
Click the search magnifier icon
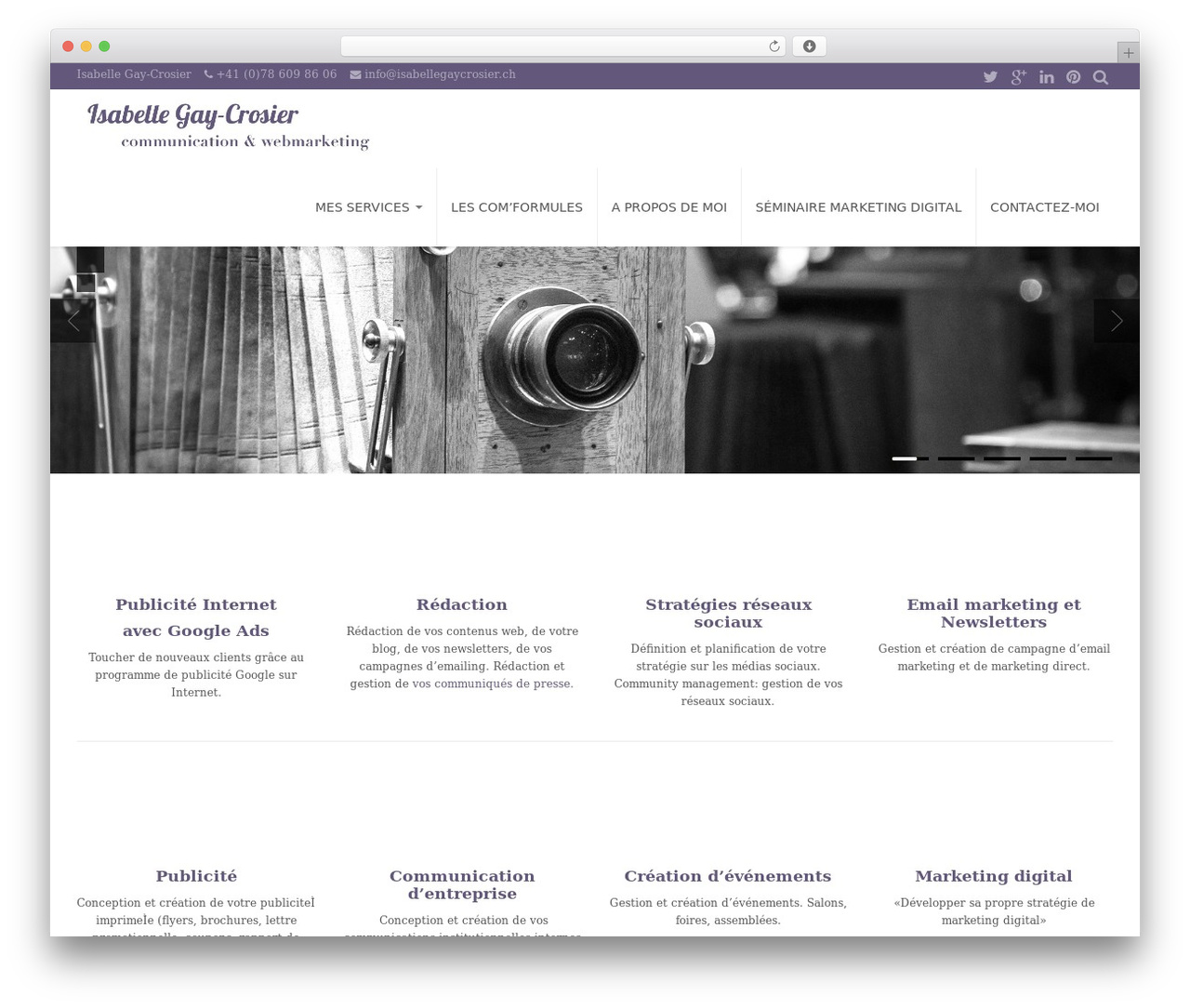tap(1101, 77)
